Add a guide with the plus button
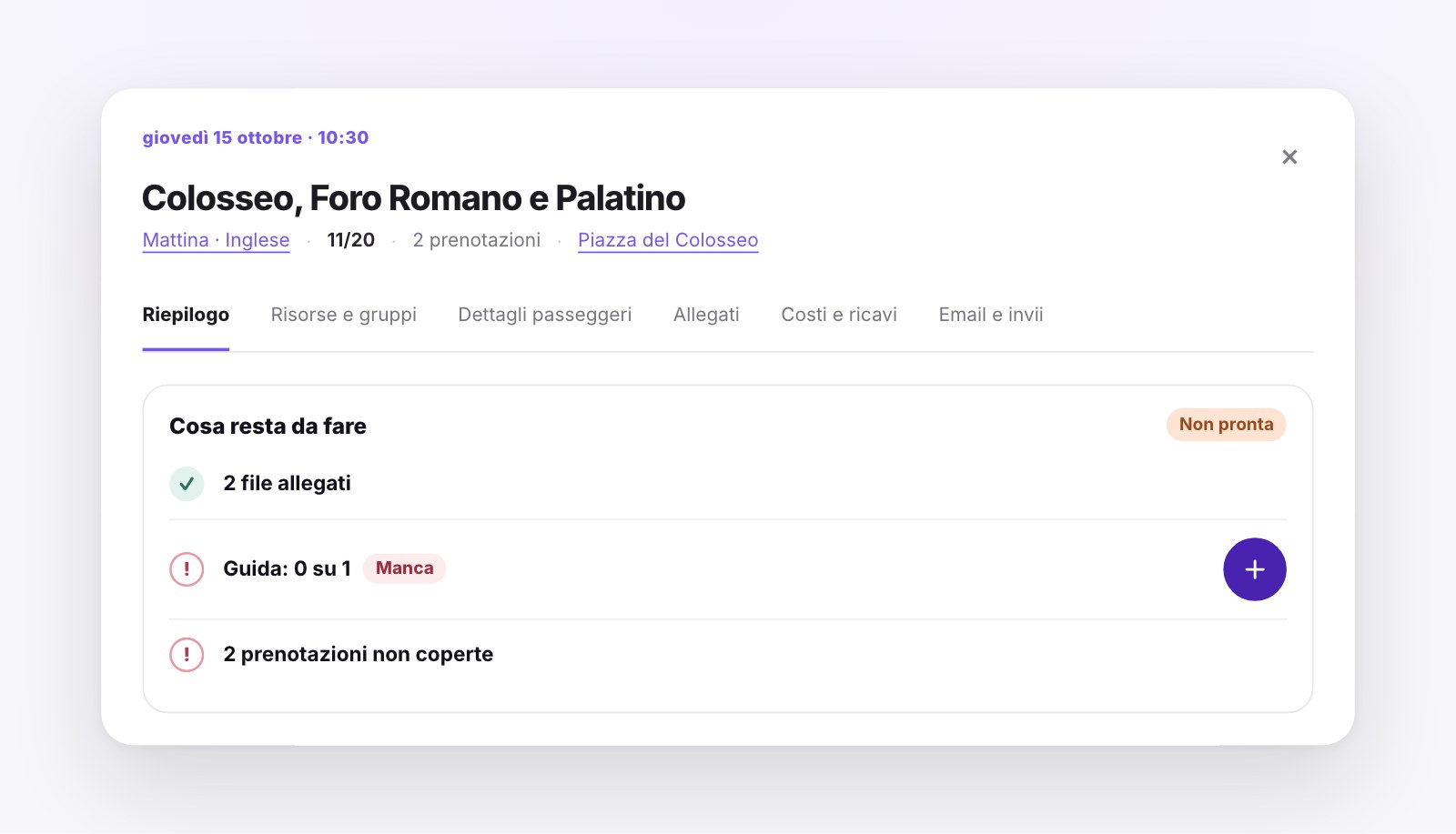This screenshot has width=1456, height=834. 1254,569
